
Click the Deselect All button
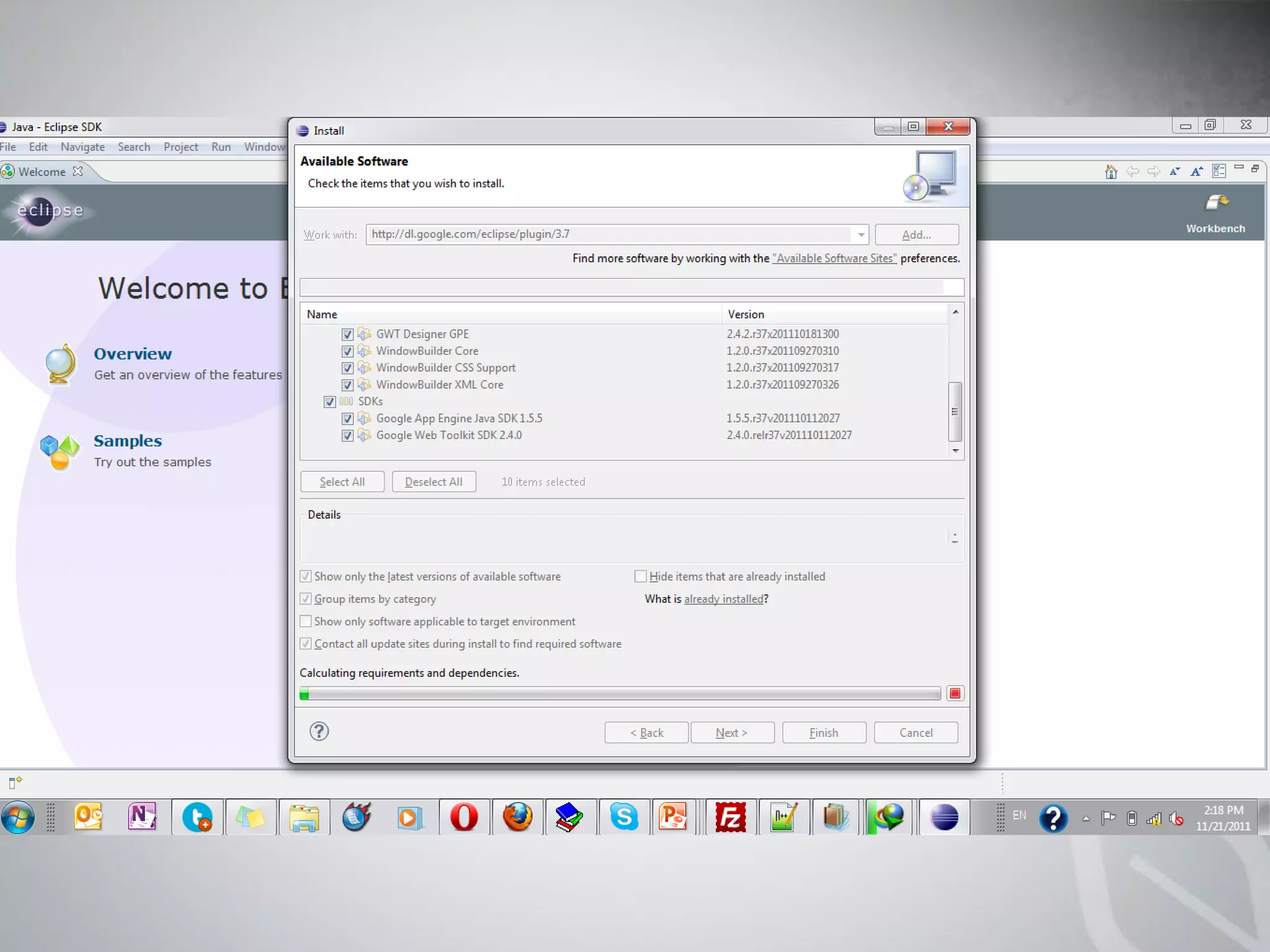coord(433,482)
